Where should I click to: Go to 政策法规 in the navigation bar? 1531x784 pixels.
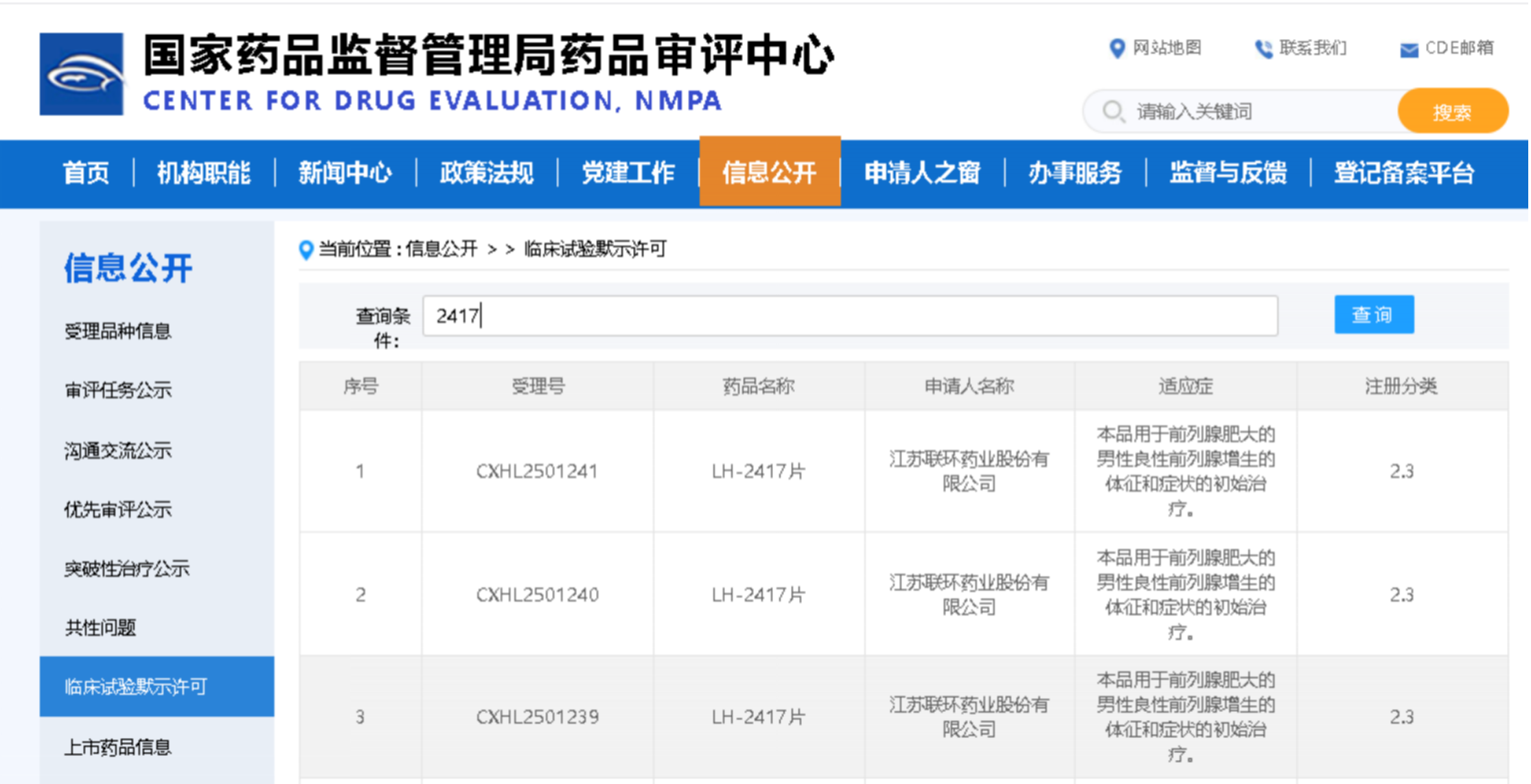coord(486,172)
